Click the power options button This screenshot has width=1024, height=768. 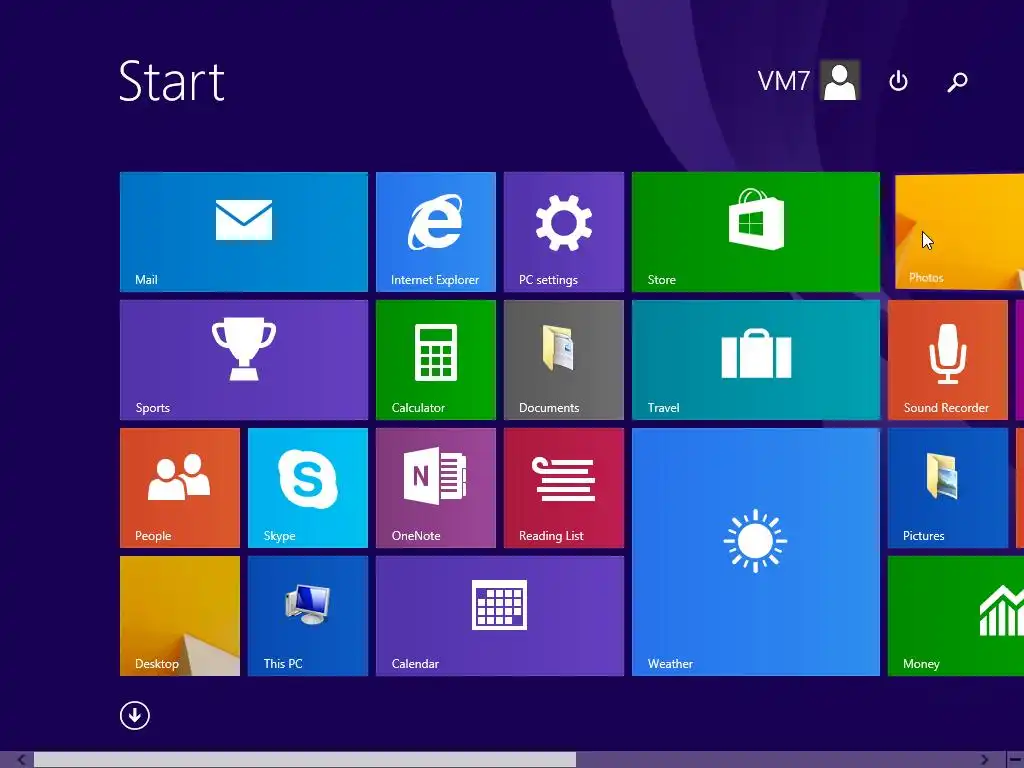coord(899,81)
